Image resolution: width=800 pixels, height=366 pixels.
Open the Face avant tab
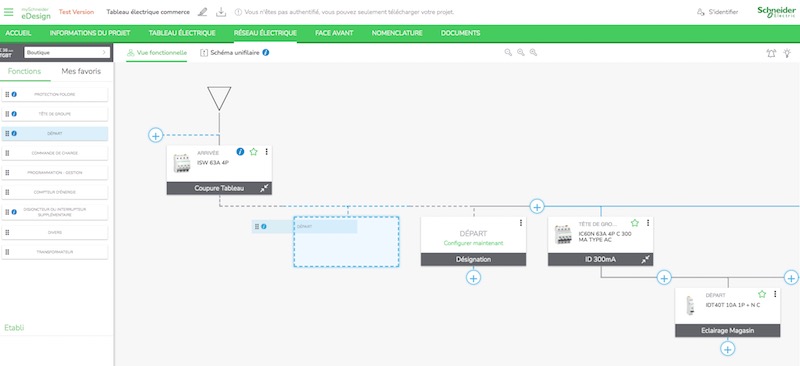(334, 33)
